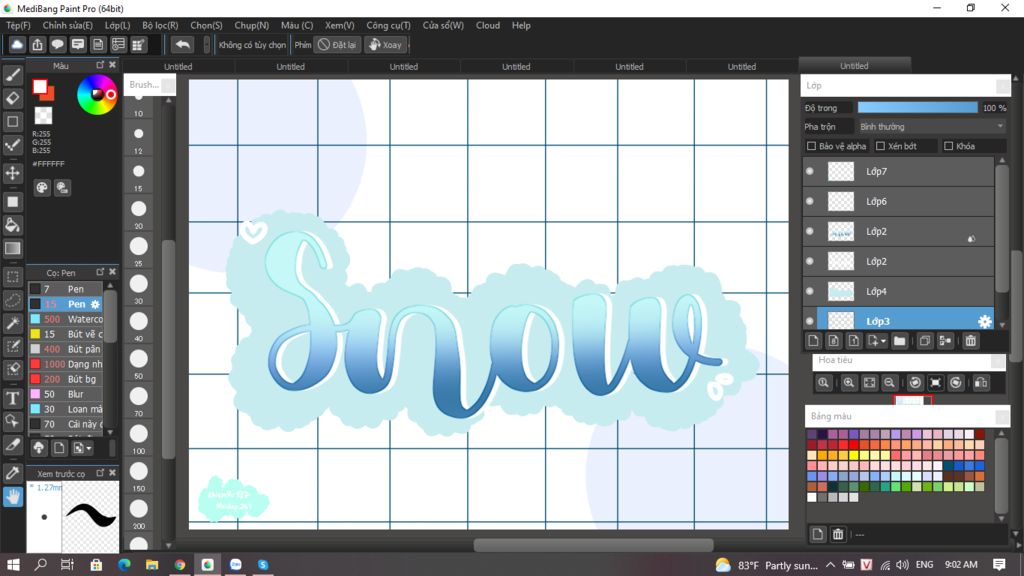Select the Bút bg brush
Image resolution: width=1024 pixels, height=576 pixels.
[x=66, y=379]
